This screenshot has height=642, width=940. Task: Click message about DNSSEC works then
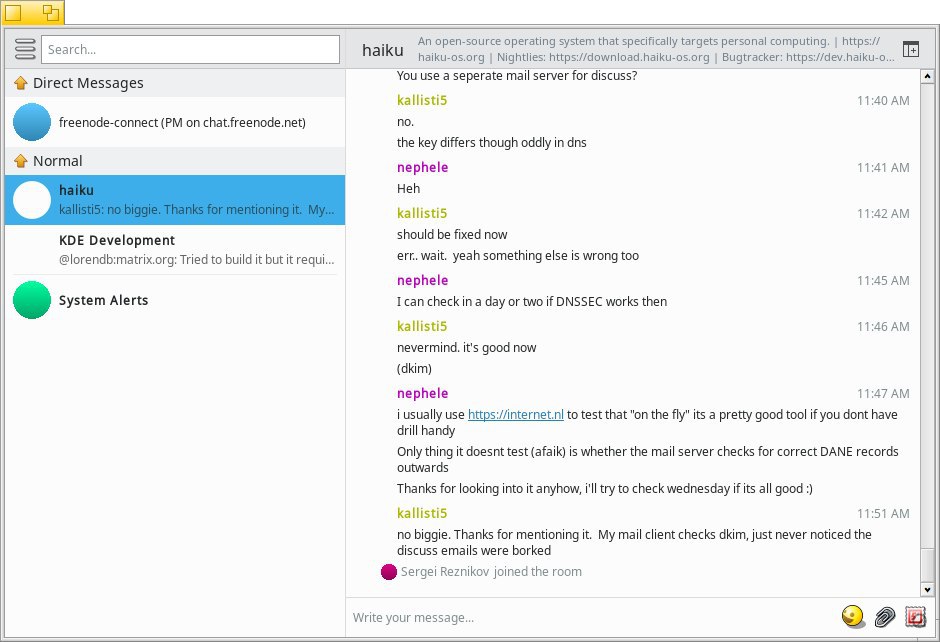(532, 302)
